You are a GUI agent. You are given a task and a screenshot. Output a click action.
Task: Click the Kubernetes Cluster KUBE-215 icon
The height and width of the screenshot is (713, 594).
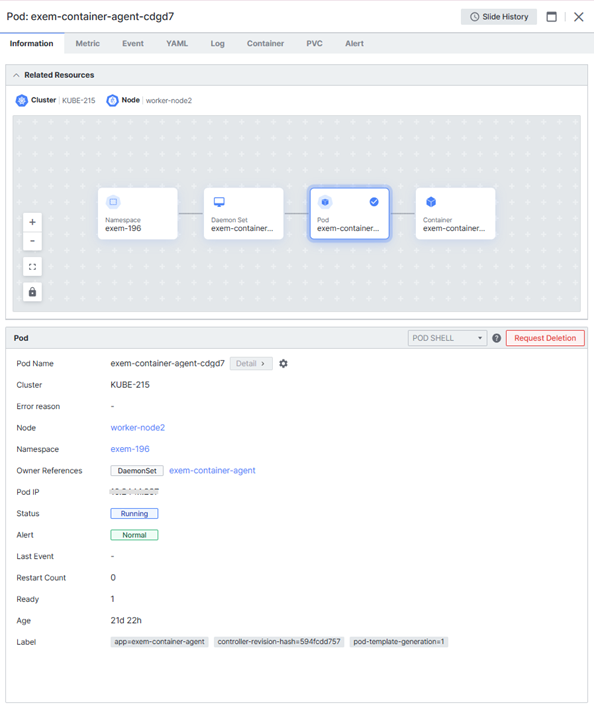point(21,100)
